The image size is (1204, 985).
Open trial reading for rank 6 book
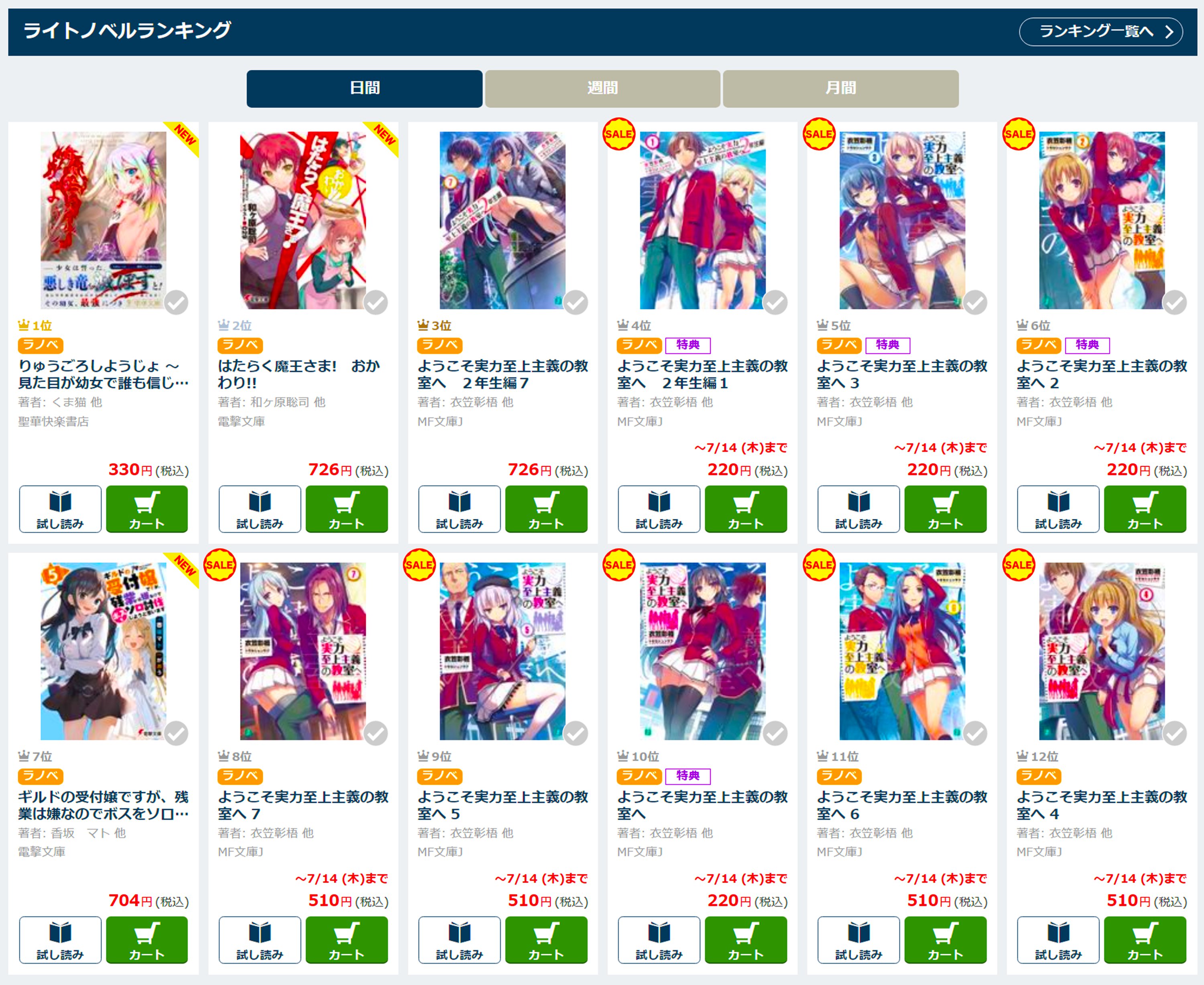click(1058, 509)
